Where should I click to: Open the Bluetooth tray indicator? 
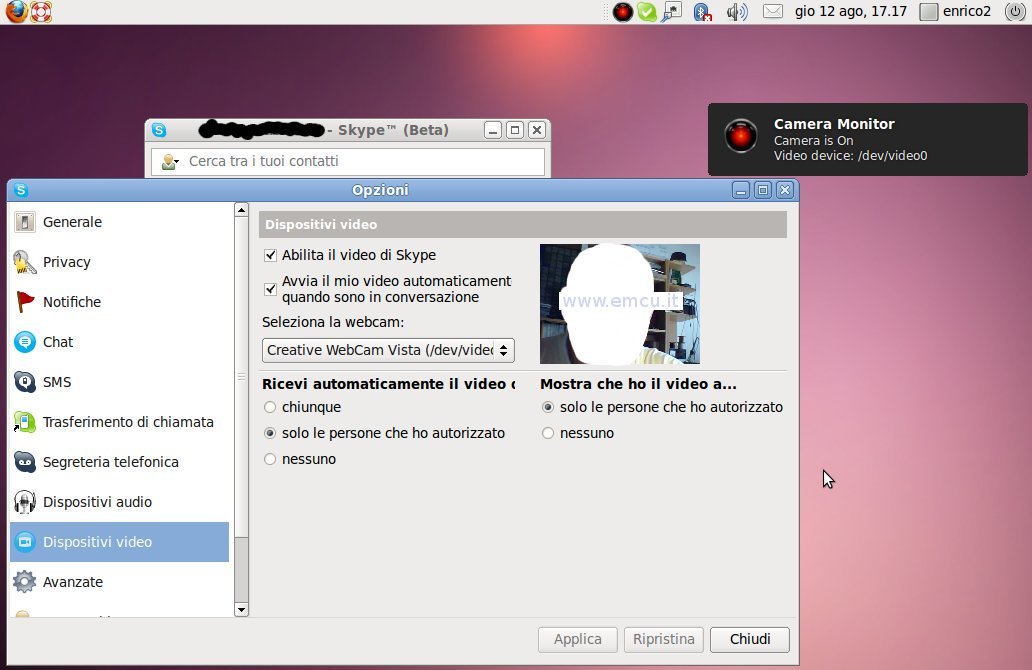pyautogui.click(x=702, y=12)
